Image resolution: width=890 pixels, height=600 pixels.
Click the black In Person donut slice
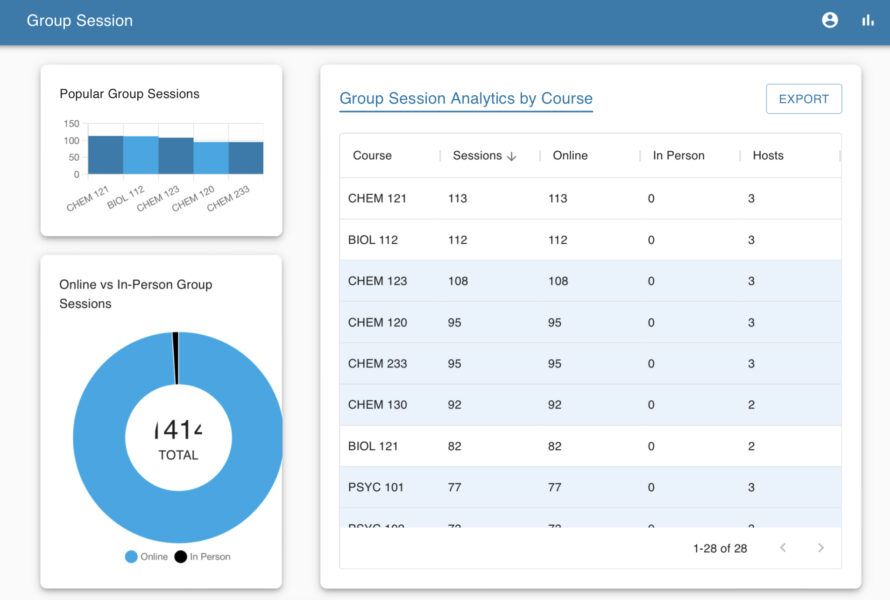tap(175, 358)
